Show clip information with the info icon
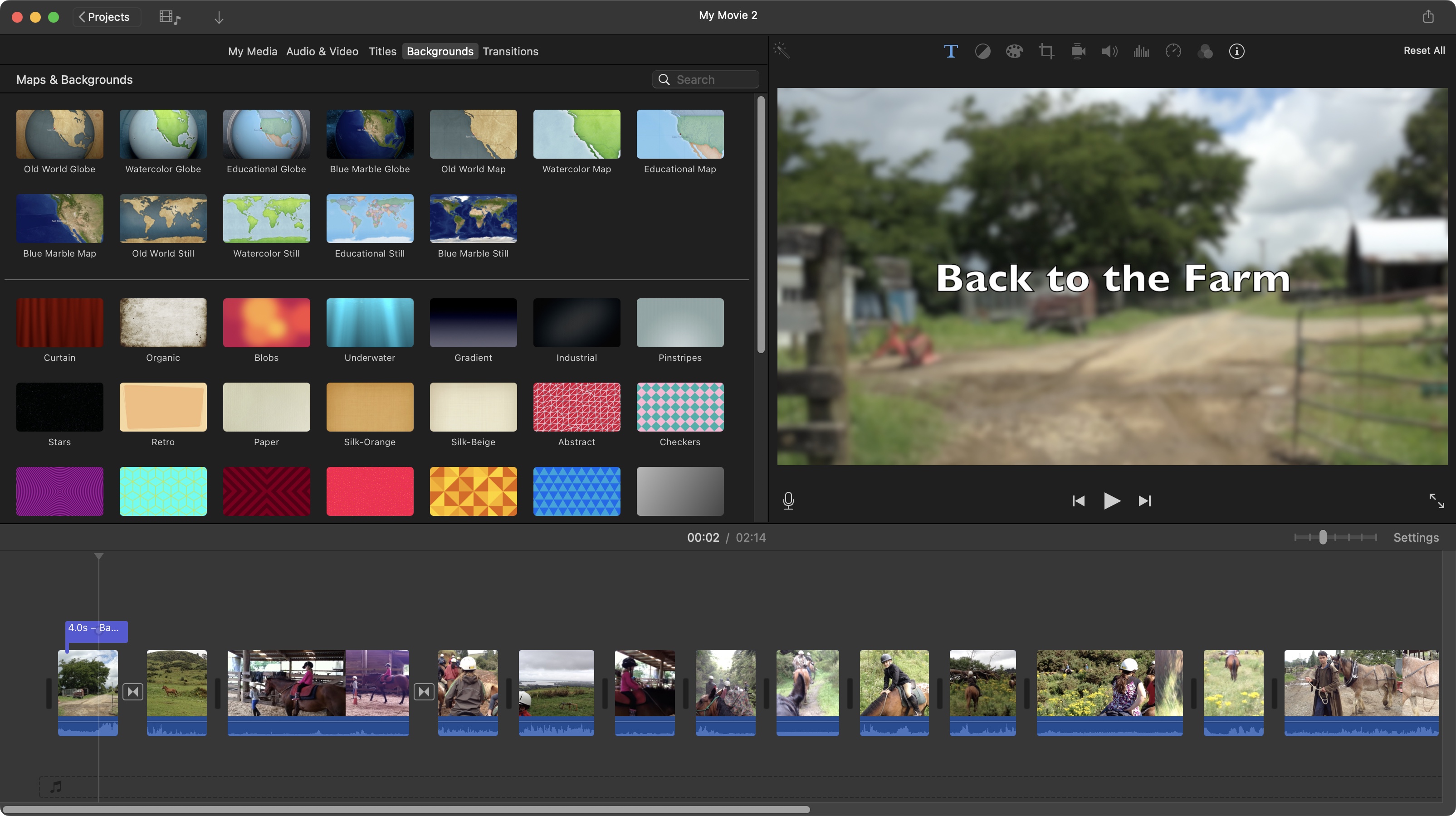Image resolution: width=1456 pixels, height=816 pixels. click(x=1237, y=51)
